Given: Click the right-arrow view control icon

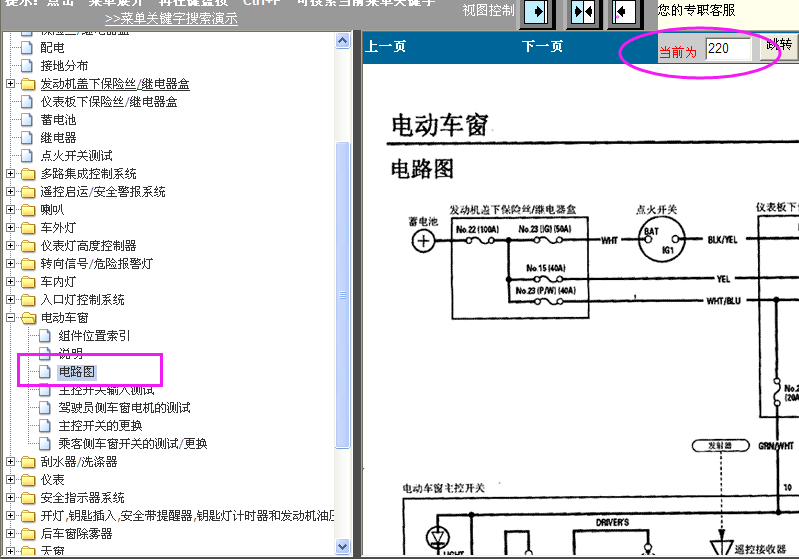Looking at the screenshot, I should (536, 12).
